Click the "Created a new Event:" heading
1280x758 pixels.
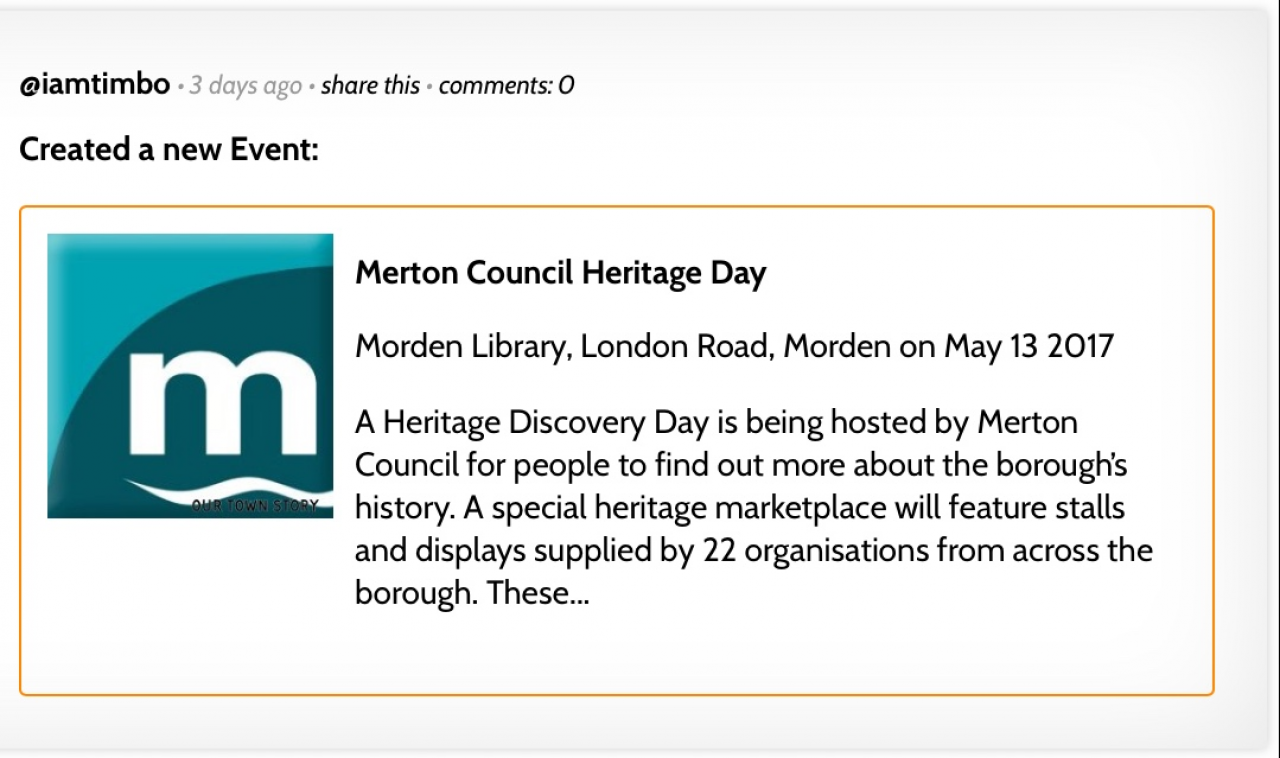point(169,150)
